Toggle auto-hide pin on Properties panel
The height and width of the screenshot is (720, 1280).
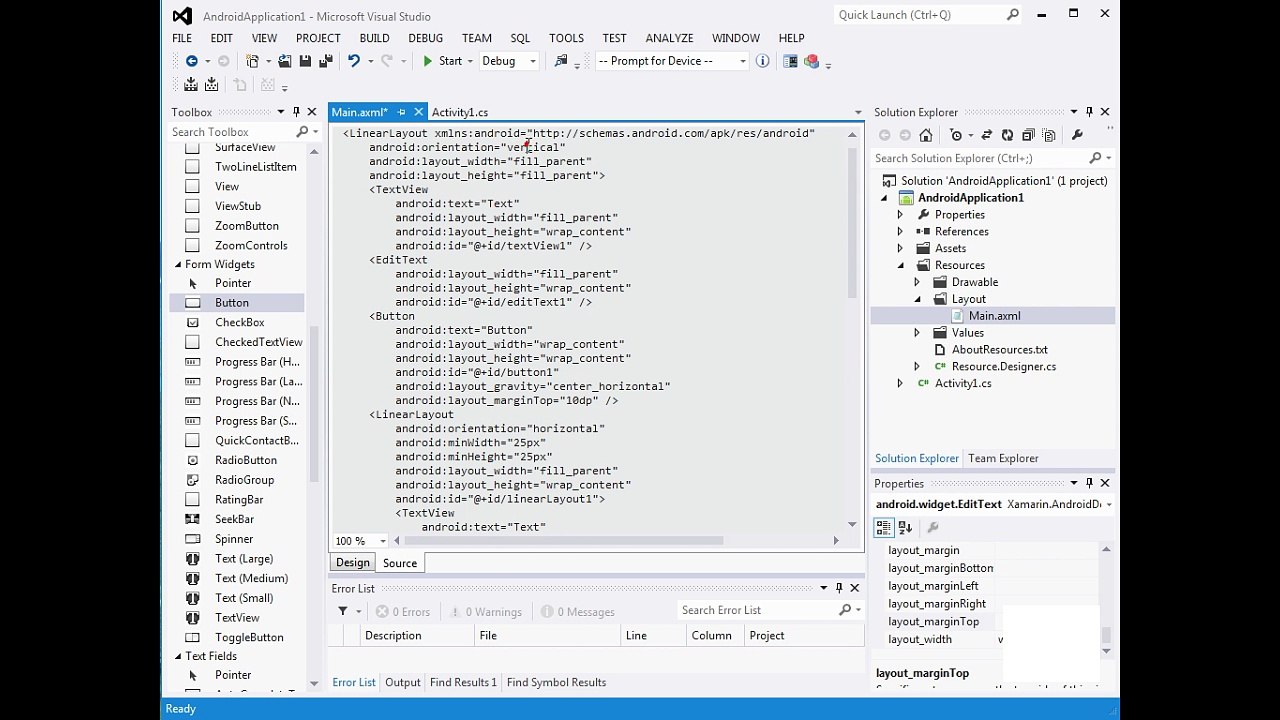coord(1089,483)
